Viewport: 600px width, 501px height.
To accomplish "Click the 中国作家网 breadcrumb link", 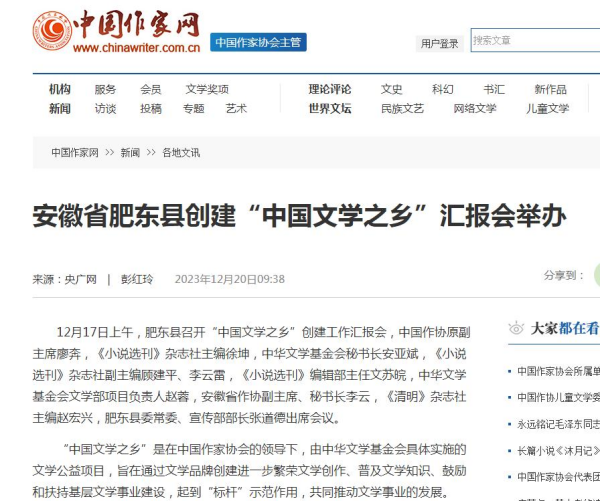I will click(x=75, y=153).
